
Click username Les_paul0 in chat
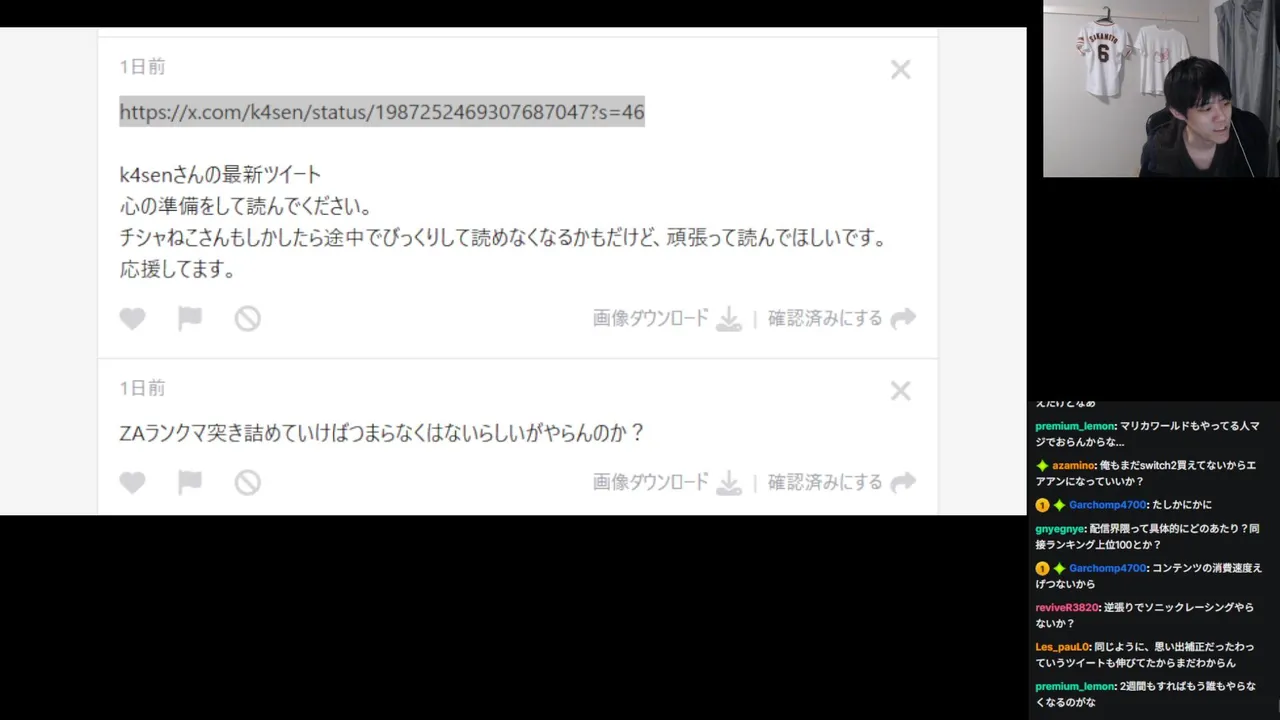tap(1062, 647)
